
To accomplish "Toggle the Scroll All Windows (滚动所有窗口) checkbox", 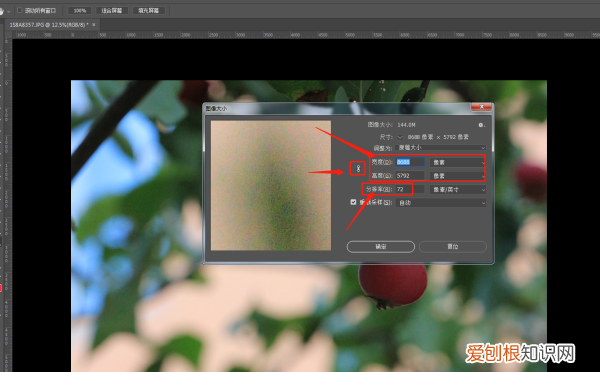I will (x=20, y=10).
